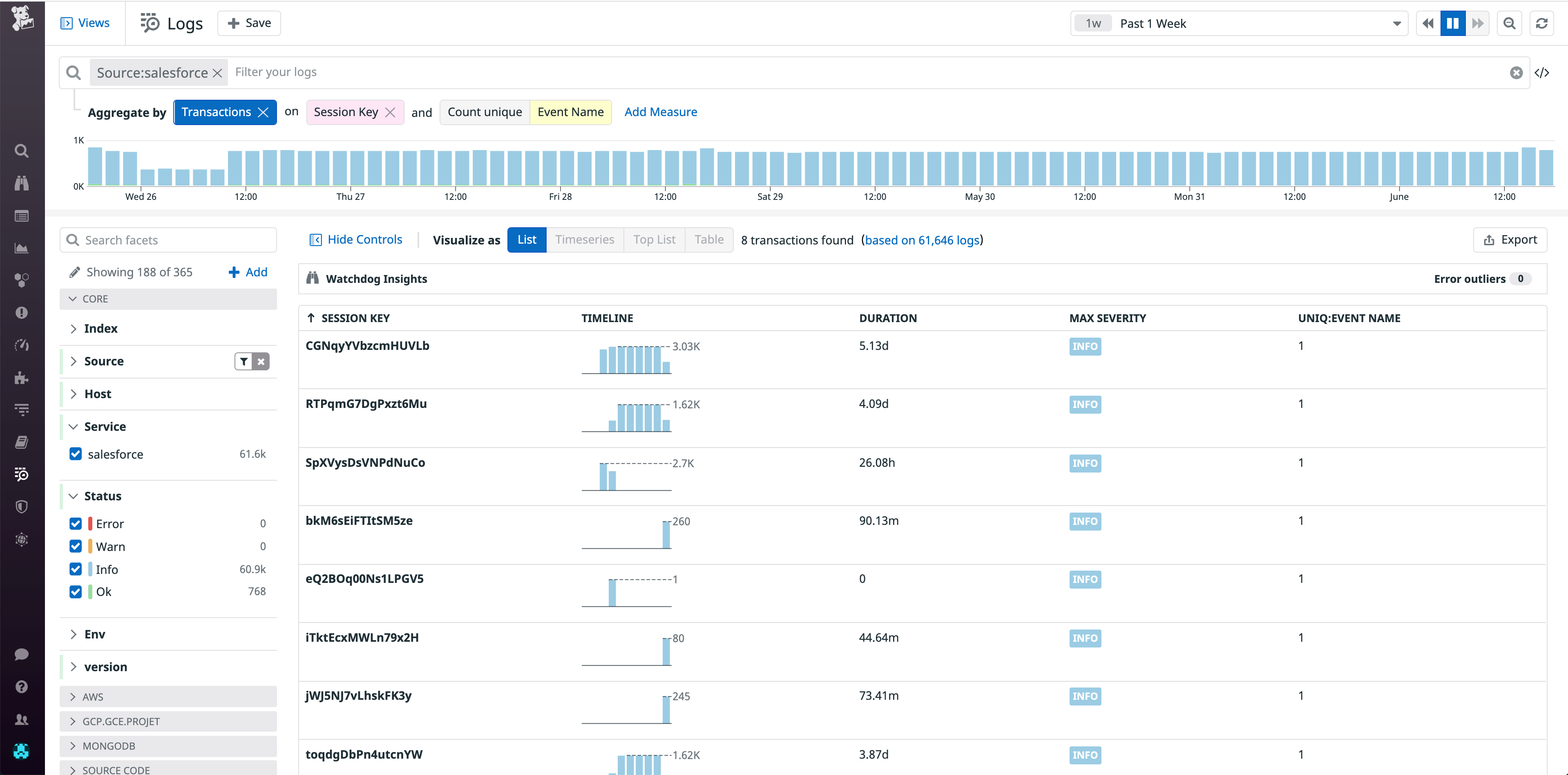Open the Error Tracking exclamation icon

click(x=22, y=312)
